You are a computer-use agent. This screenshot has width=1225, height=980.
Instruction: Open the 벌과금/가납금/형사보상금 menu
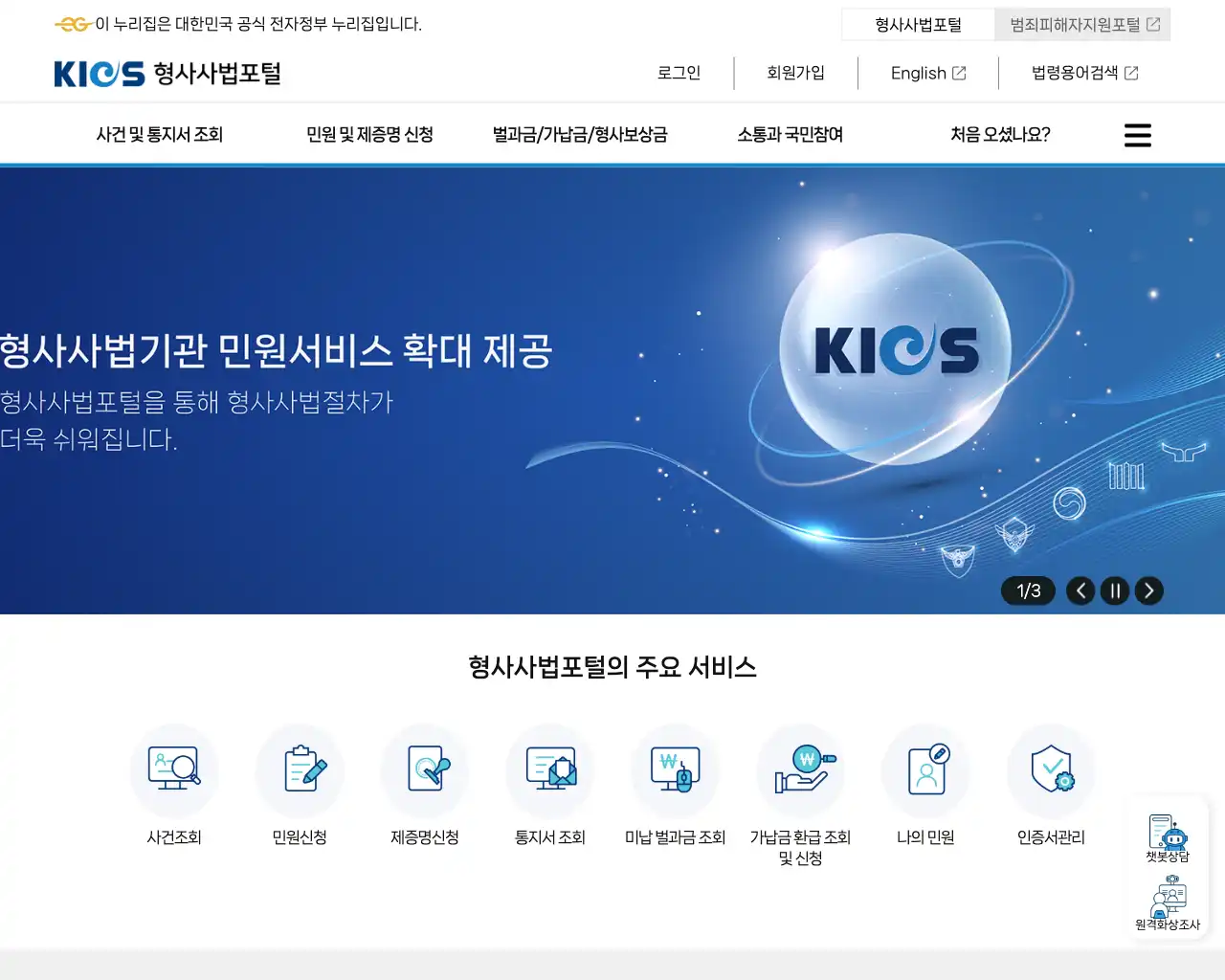pos(580,135)
